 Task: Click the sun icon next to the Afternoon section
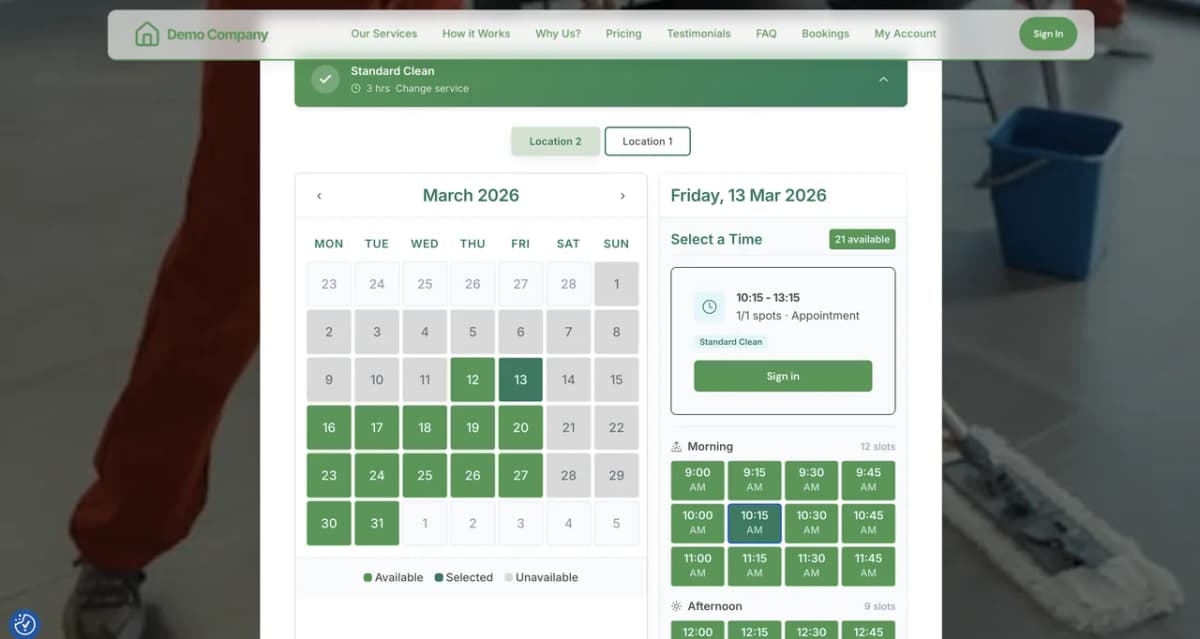pyautogui.click(x=677, y=606)
